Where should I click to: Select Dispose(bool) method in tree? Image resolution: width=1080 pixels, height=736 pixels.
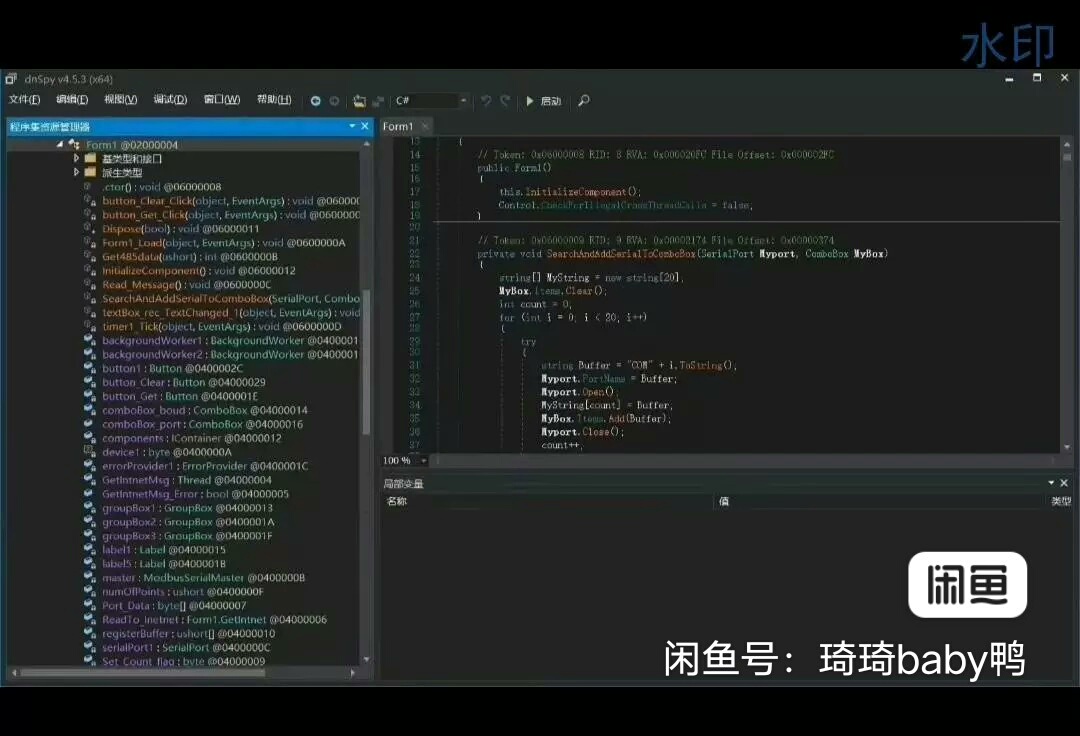[180, 229]
